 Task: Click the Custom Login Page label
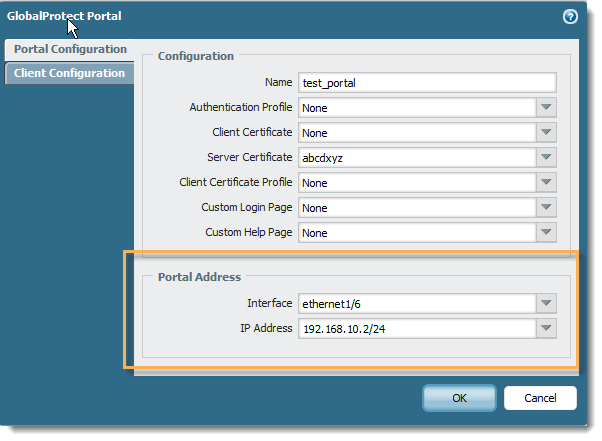pos(246,207)
